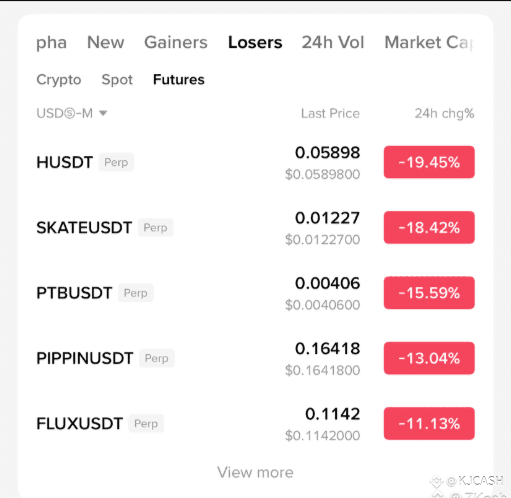Open the USD-M margin type dropdown arrow
The width and height of the screenshot is (511, 498).
point(103,113)
